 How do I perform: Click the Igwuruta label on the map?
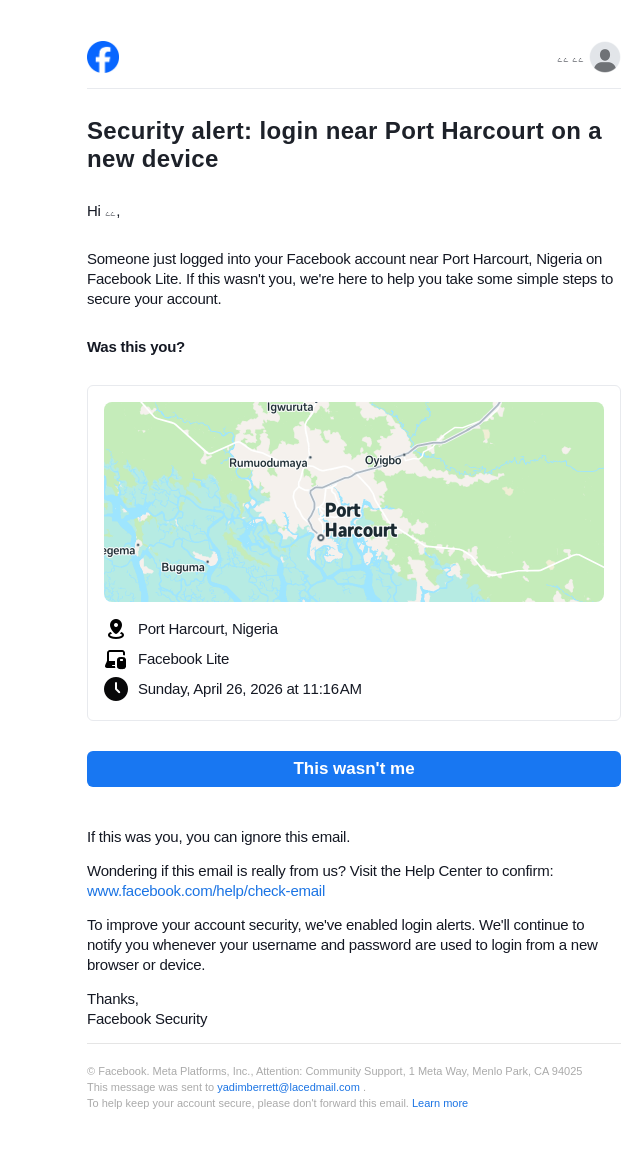(290, 407)
